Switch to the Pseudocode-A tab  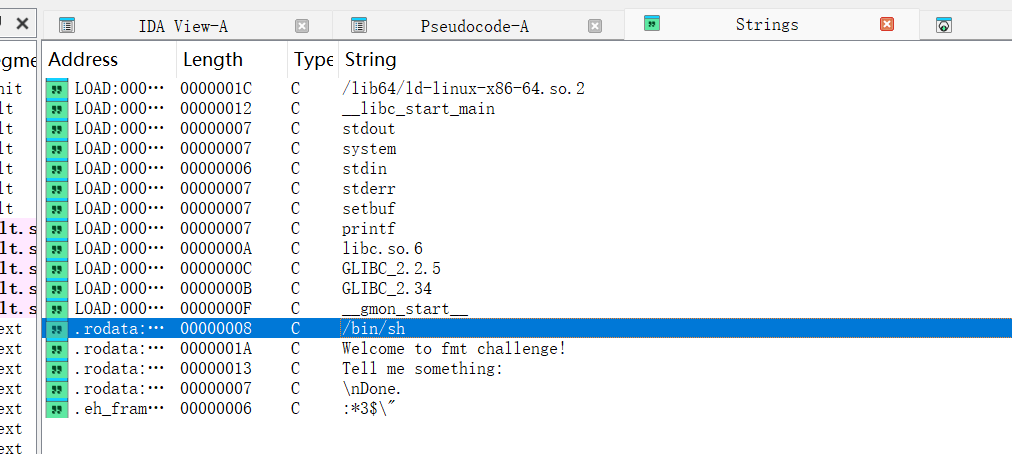coord(474,26)
